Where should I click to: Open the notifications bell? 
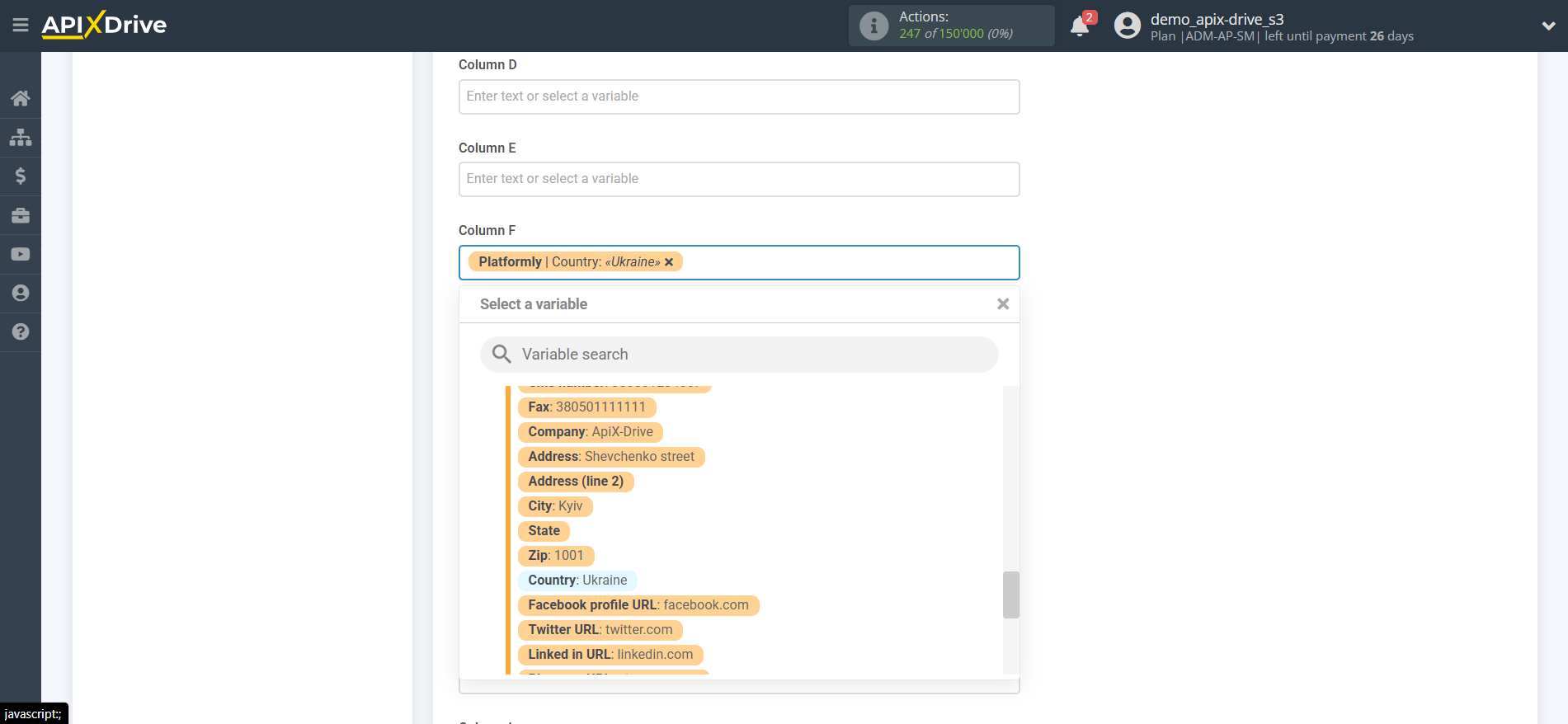click(x=1080, y=26)
